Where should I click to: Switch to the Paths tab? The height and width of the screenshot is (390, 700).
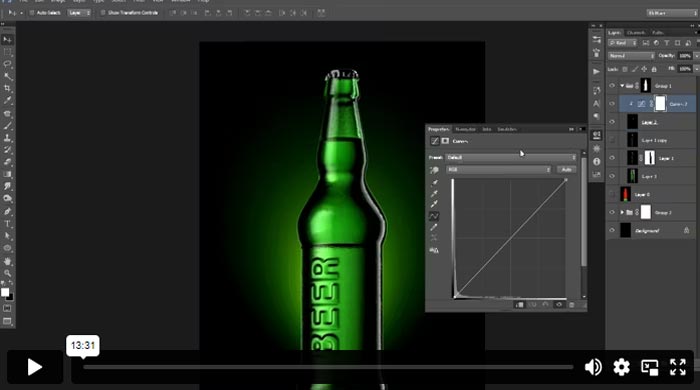click(x=658, y=33)
